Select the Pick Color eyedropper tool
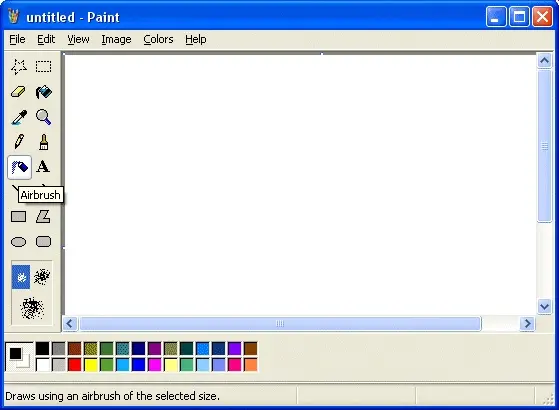The width and height of the screenshot is (559, 410). tap(19, 117)
